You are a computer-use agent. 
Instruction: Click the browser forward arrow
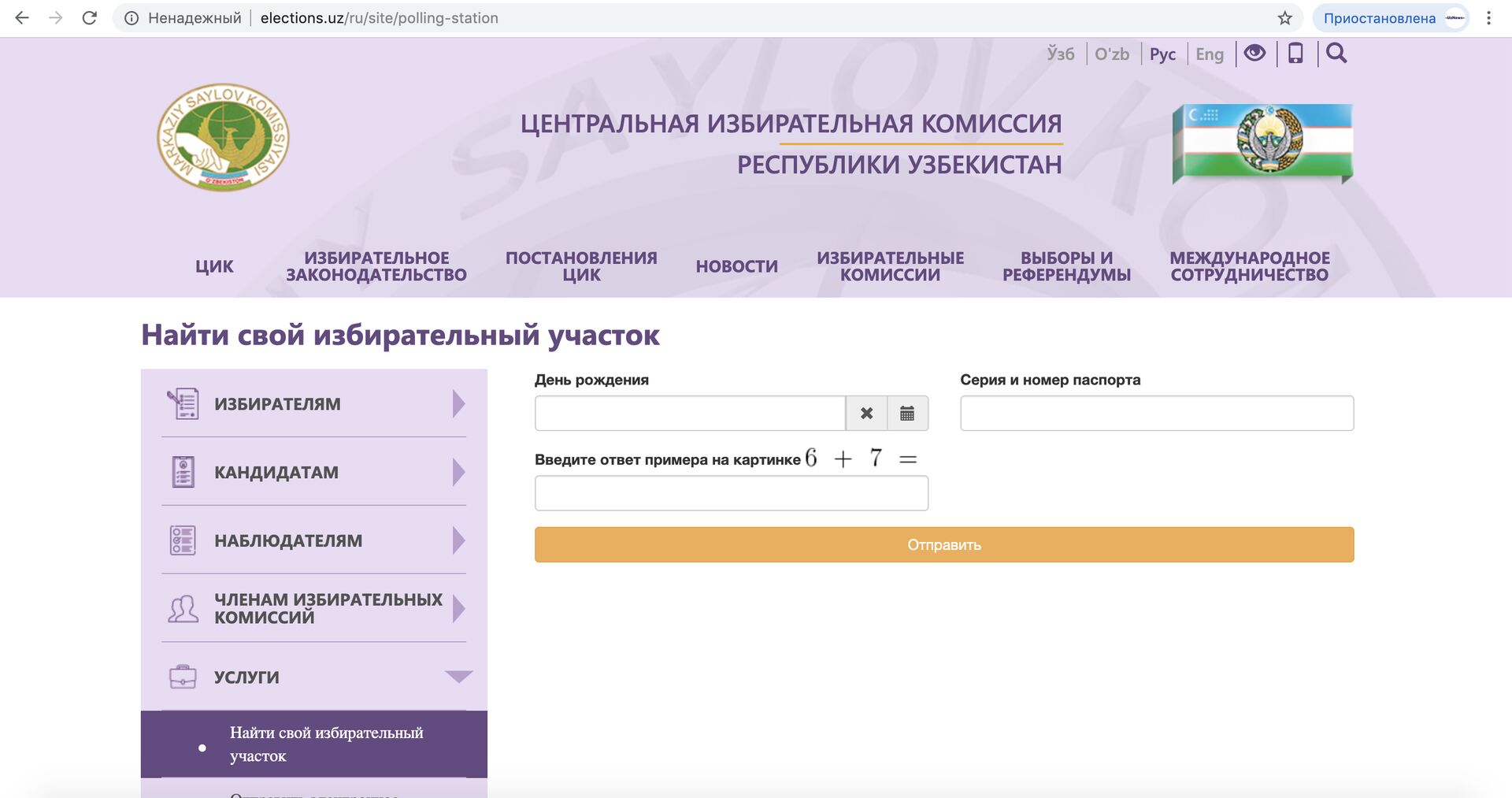(x=56, y=18)
